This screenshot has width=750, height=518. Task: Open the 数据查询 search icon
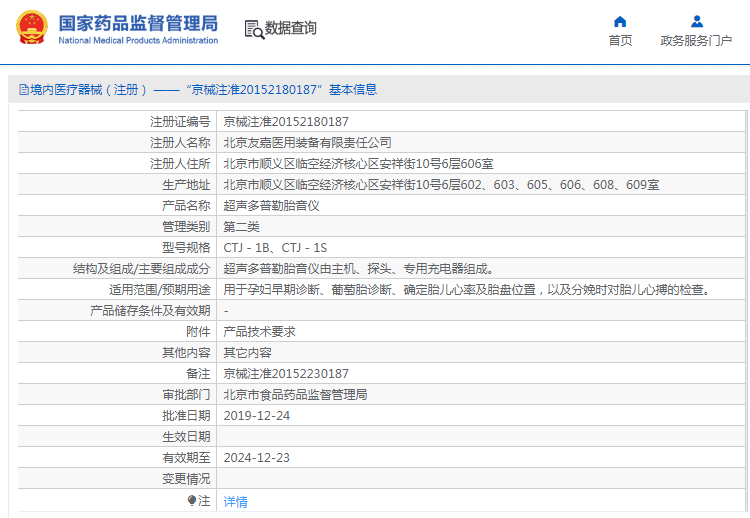tap(254, 29)
